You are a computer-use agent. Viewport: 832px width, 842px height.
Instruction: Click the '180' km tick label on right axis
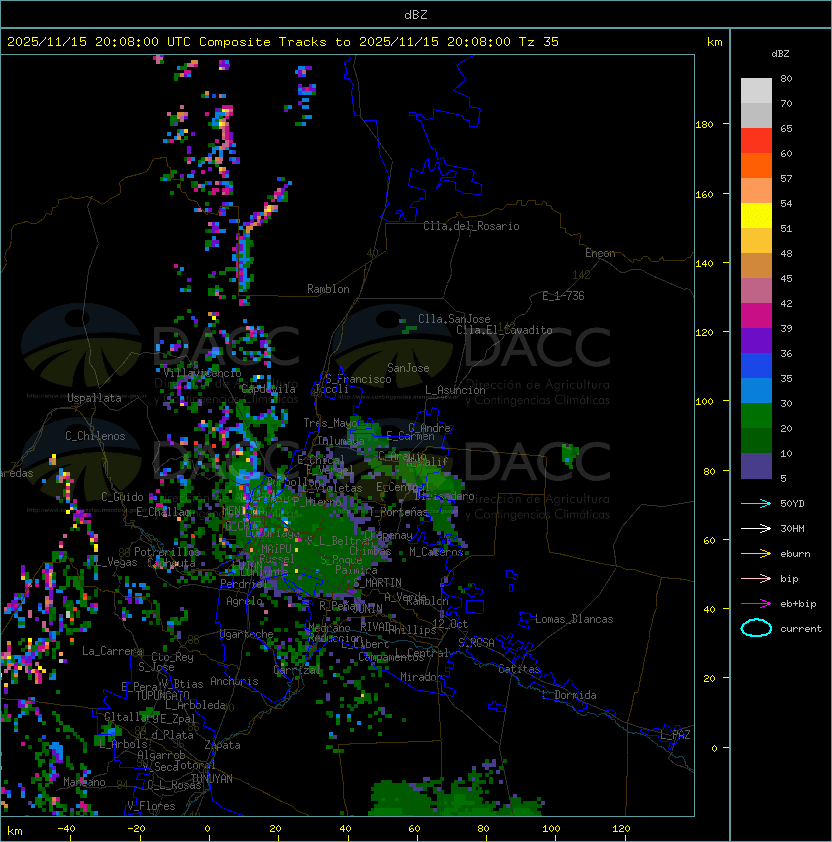pyautogui.click(x=704, y=125)
